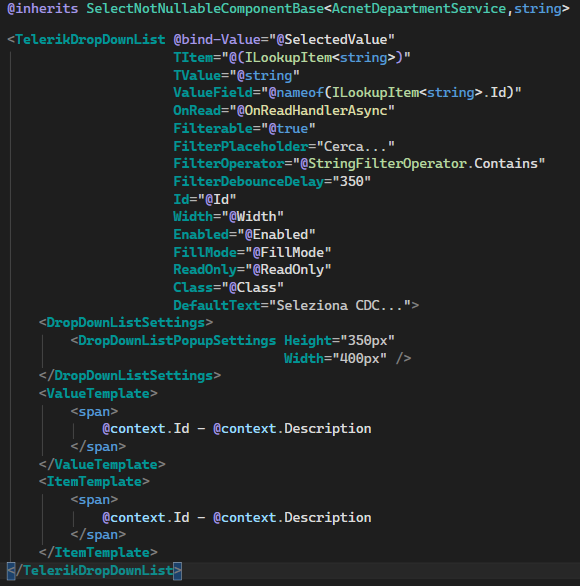Click the opening ValueTemplate tag
This screenshot has width=580, height=586.
[98, 394]
